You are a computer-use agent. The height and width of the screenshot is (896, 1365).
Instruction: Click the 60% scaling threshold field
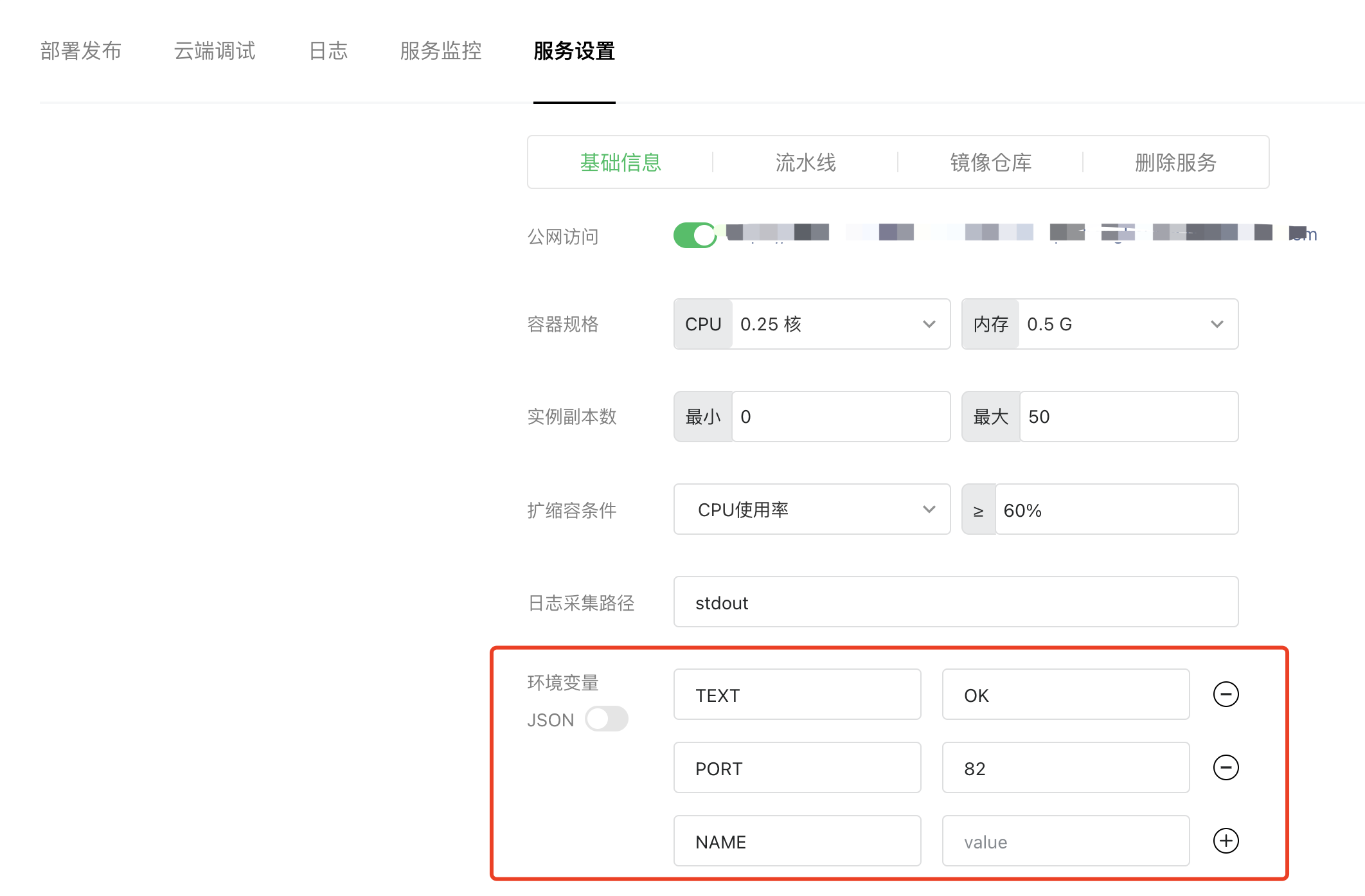[1116, 510]
